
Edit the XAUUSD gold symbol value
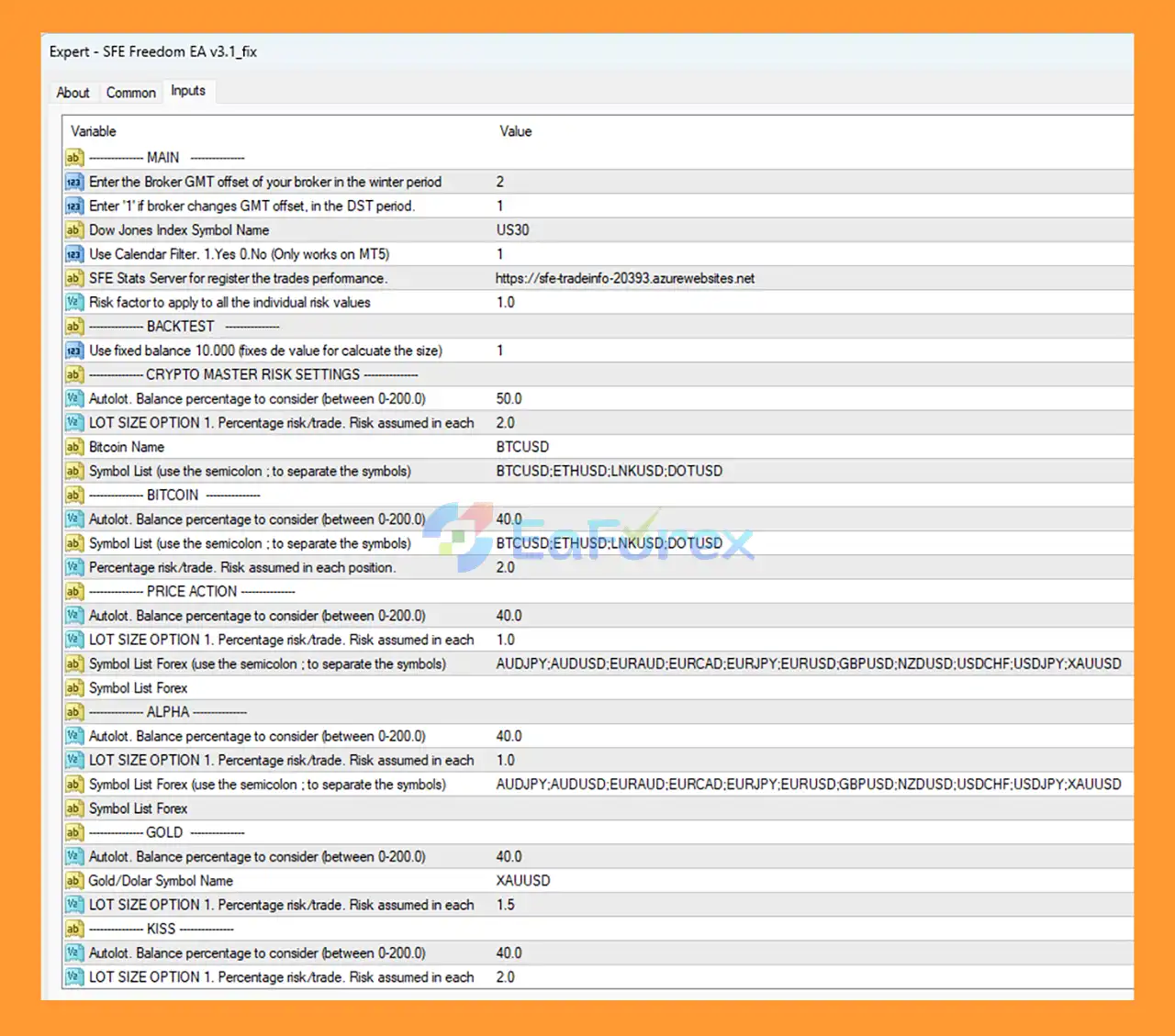523,881
